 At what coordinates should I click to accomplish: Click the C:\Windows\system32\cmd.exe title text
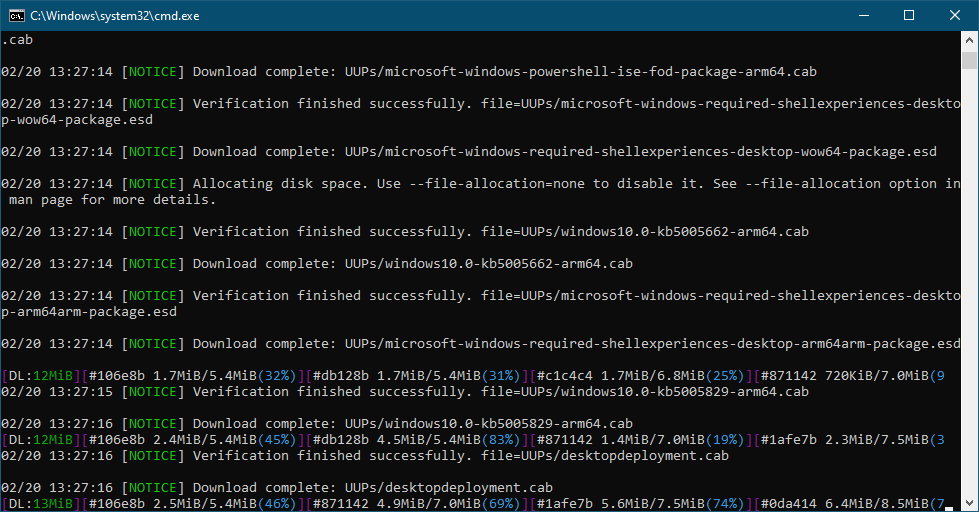115,16
